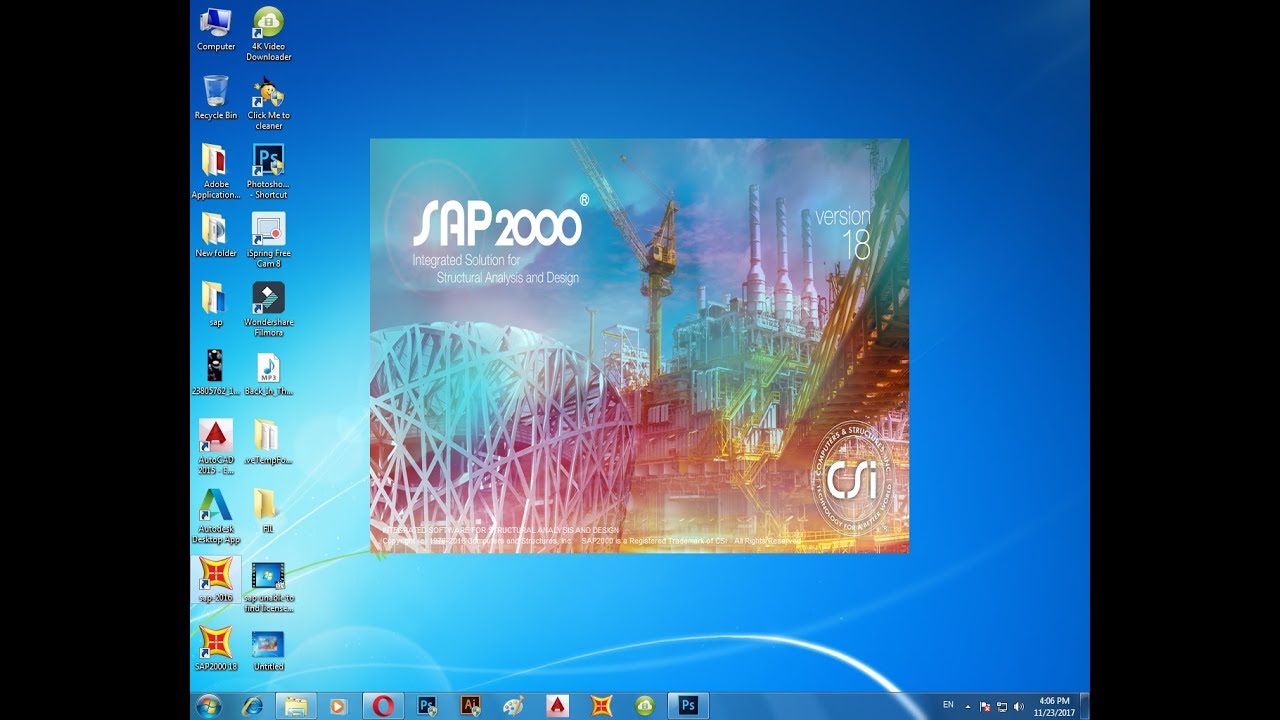Open Windows Explorer from taskbar
1280x720 pixels.
click(296, 705)
